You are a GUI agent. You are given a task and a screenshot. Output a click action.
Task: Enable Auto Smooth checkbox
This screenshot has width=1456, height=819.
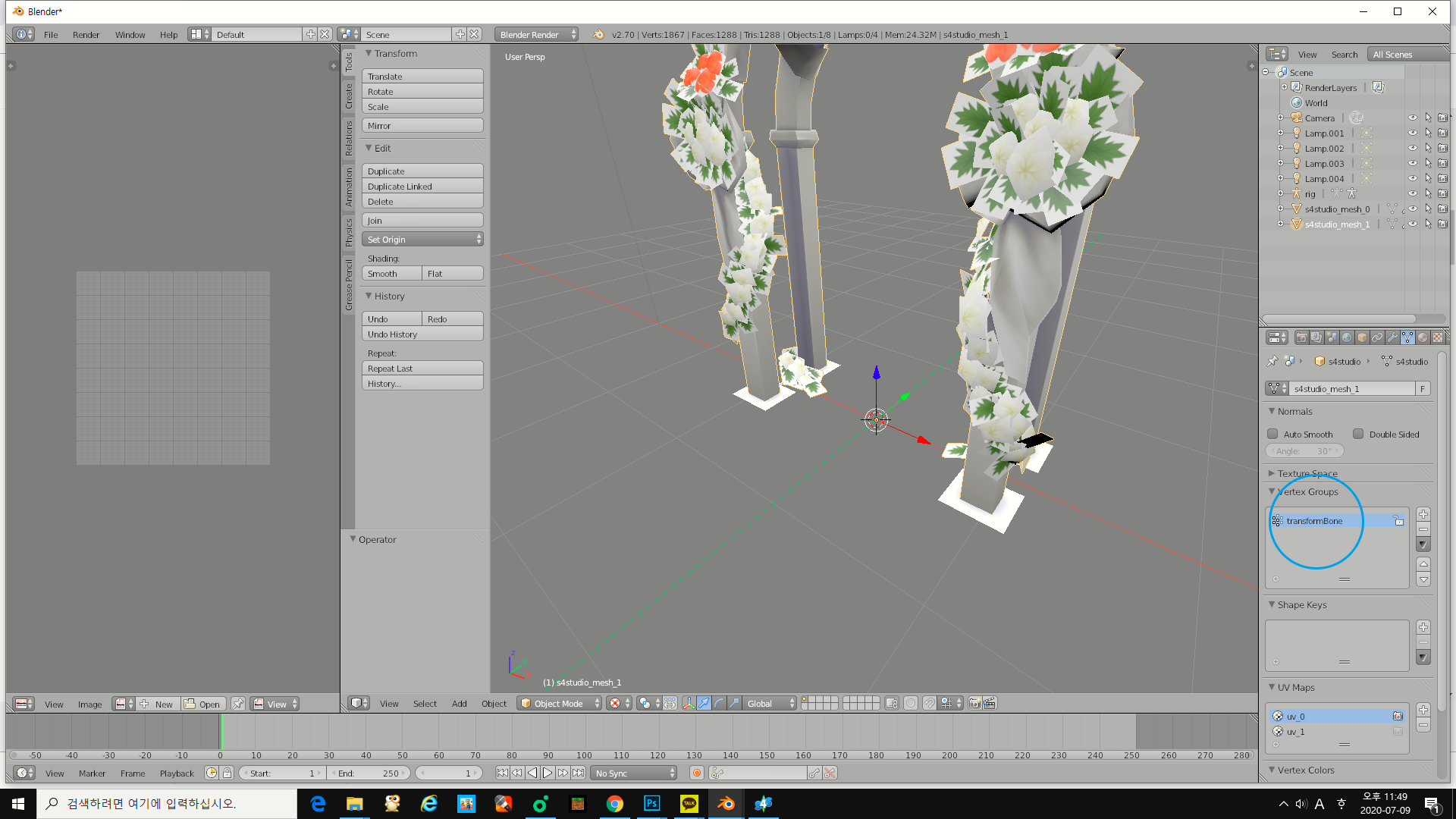tap(1272, 434)
